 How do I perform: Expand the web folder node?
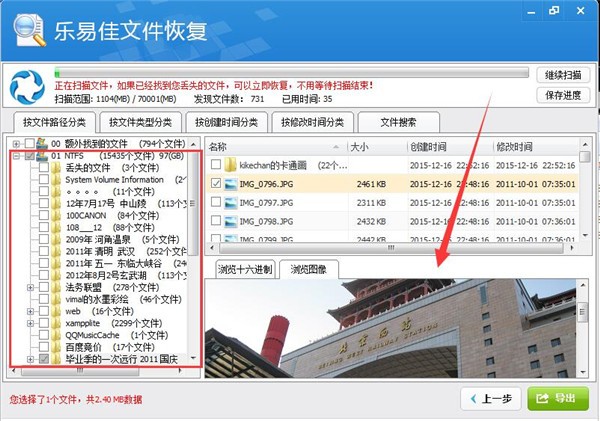(x=30, y=312)
